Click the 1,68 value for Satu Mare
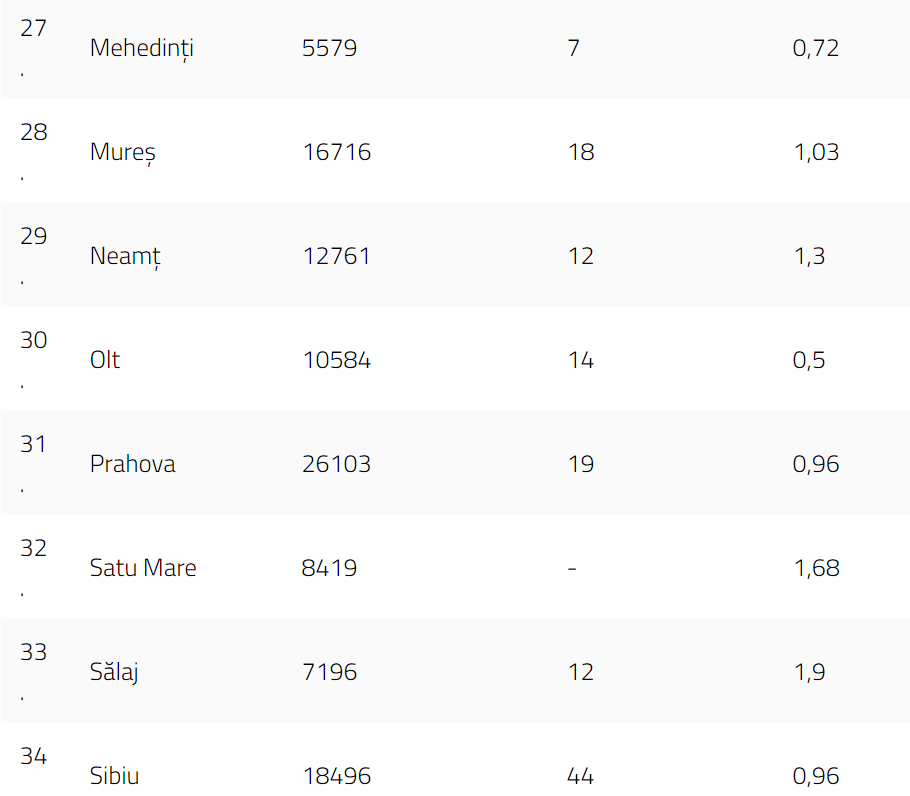The image size is (910, 796). pos(816,568)
